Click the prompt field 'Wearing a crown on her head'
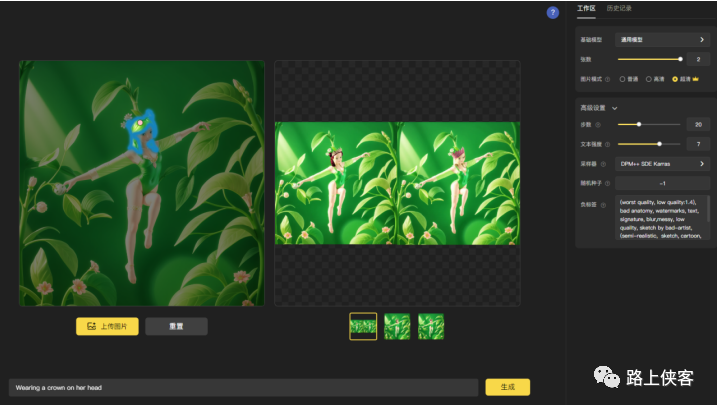717x409 pixels. [x=243, y=387]
